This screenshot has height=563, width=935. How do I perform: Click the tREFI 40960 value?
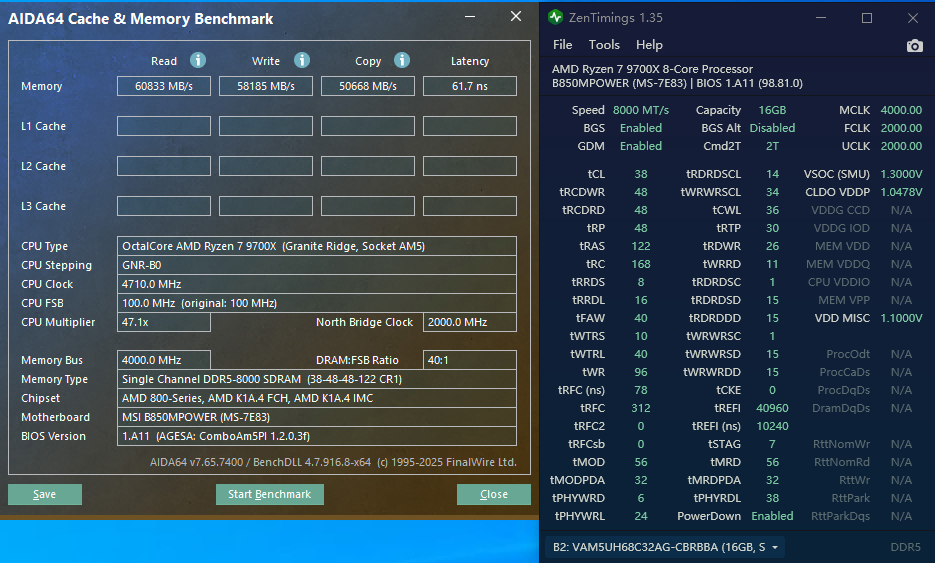point(772,409)
